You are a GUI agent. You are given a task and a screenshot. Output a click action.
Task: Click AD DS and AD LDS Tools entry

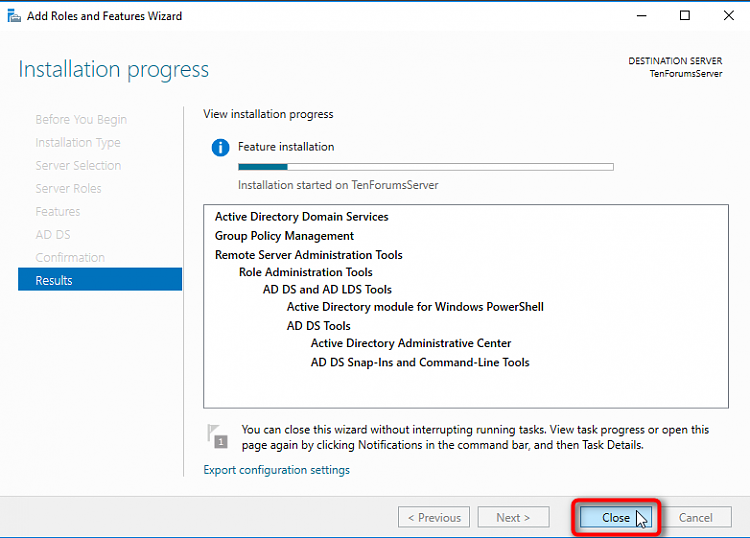[327, 289]
